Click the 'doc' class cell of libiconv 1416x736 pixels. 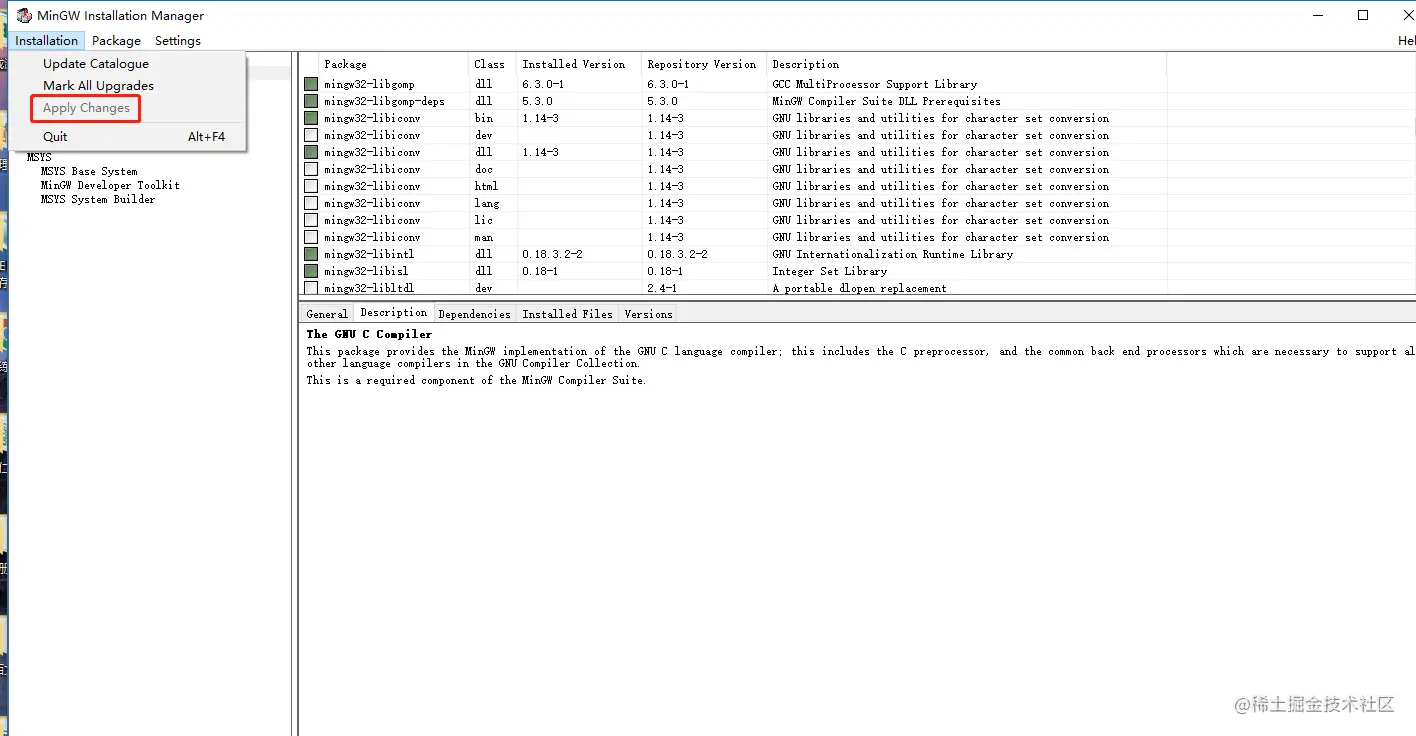(x=484, y=169)
